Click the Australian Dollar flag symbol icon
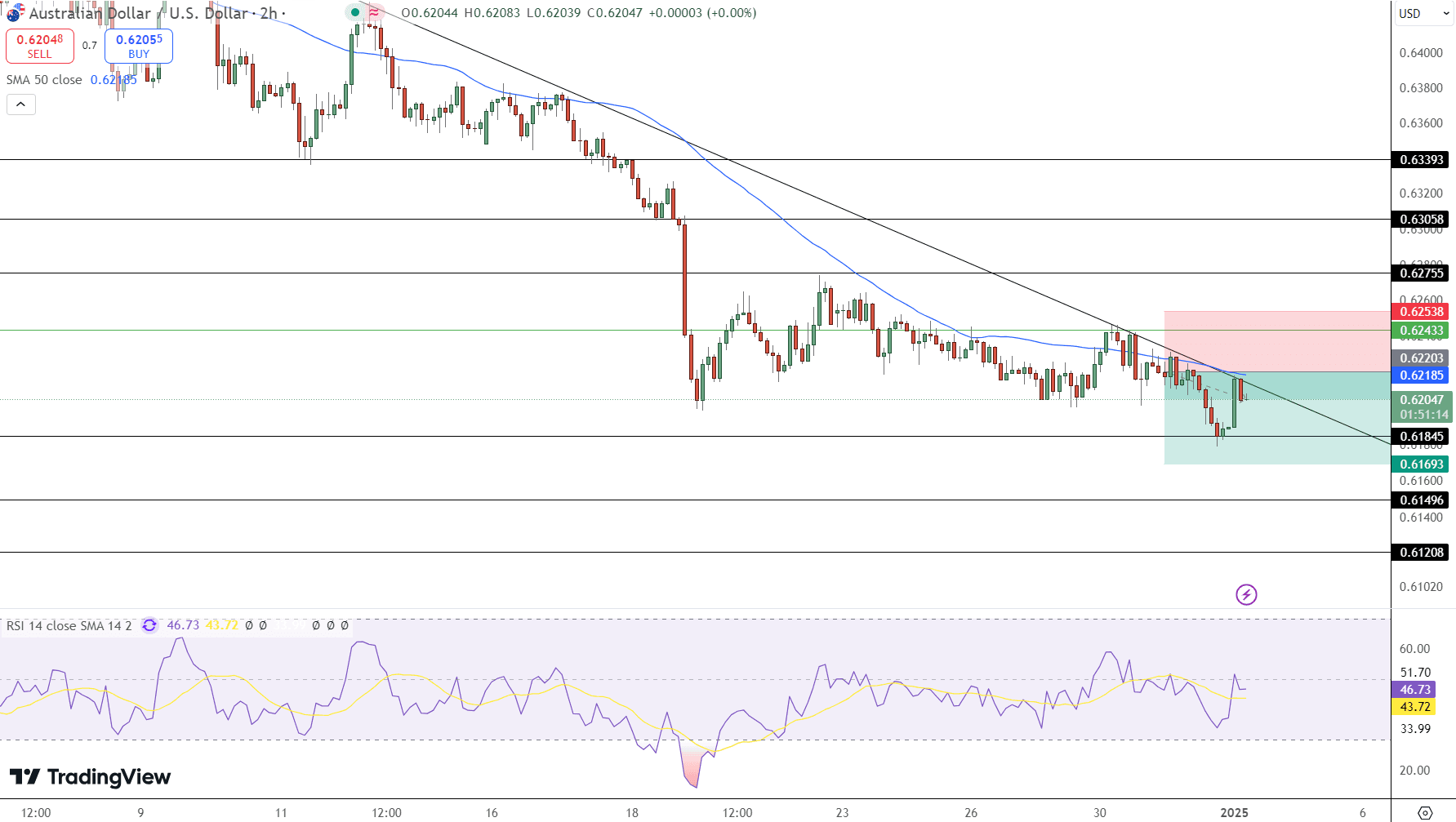This screenshot has width=1456, height=822. tap(14, 13)
